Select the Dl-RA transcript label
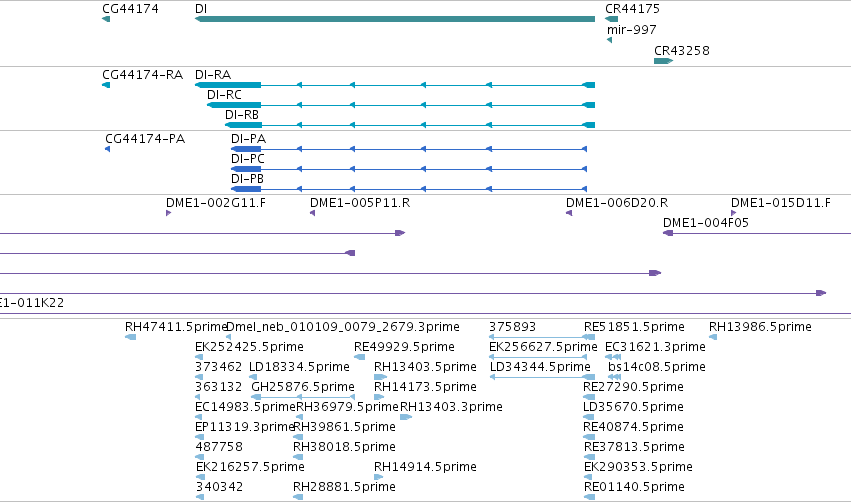This screenshot has width=851, height=502. [213, 75]
